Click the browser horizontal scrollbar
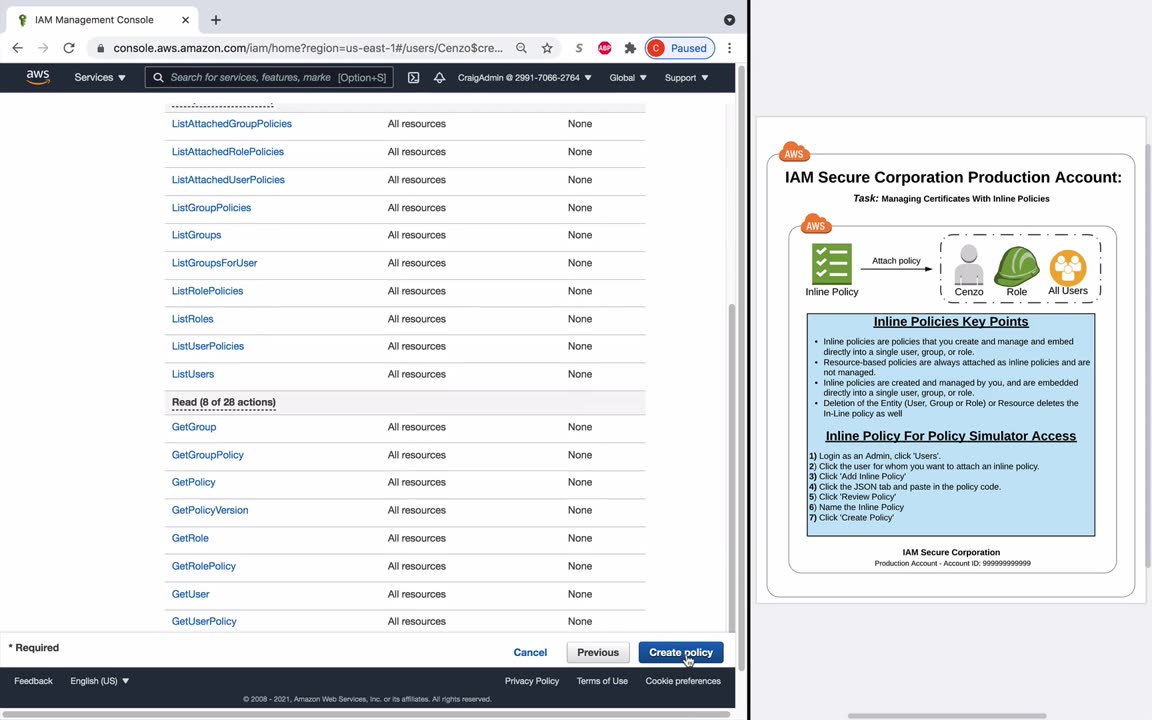Screen dimensions: 1152x720 [366, 714]
